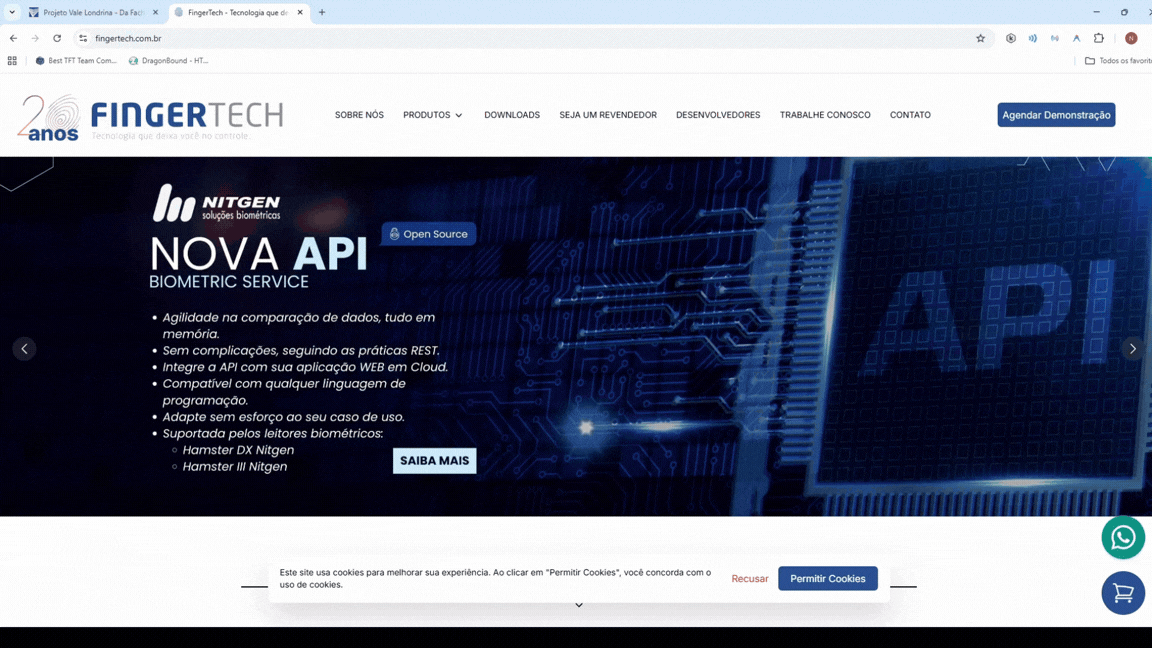
Task: Expand the Produtos menu
Action: [433, 115]
